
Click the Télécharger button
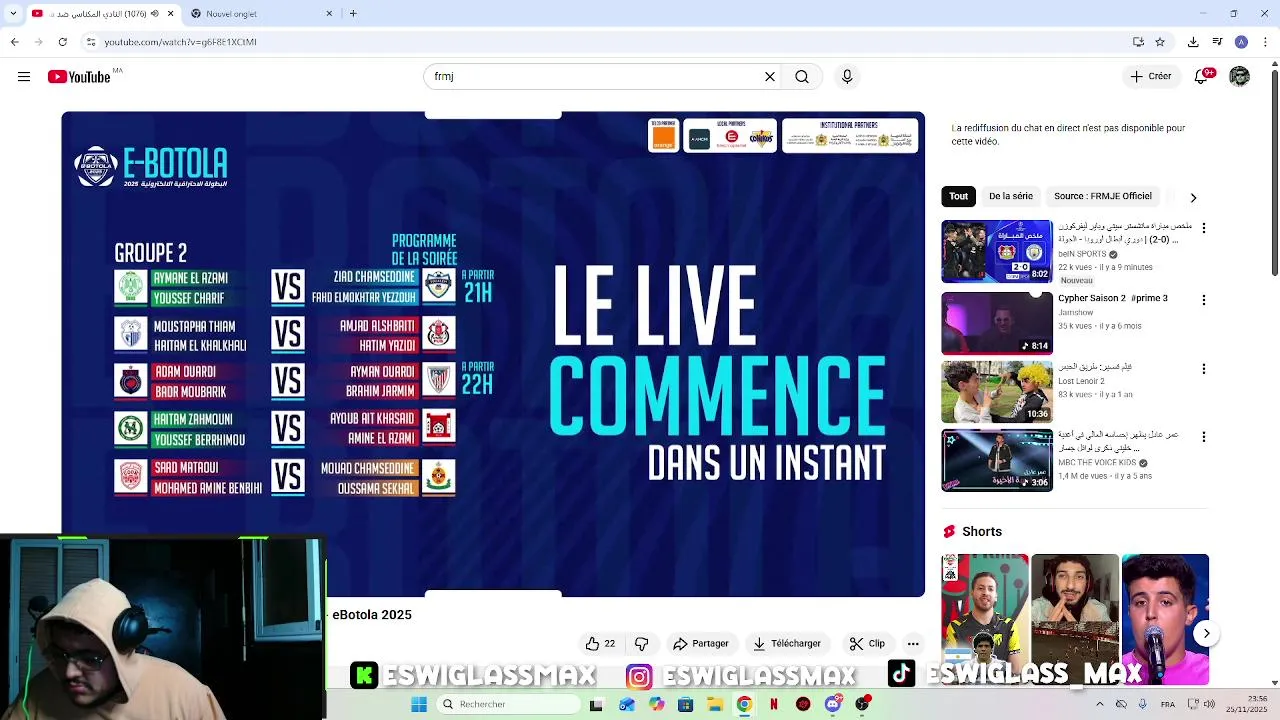(787, 644)
